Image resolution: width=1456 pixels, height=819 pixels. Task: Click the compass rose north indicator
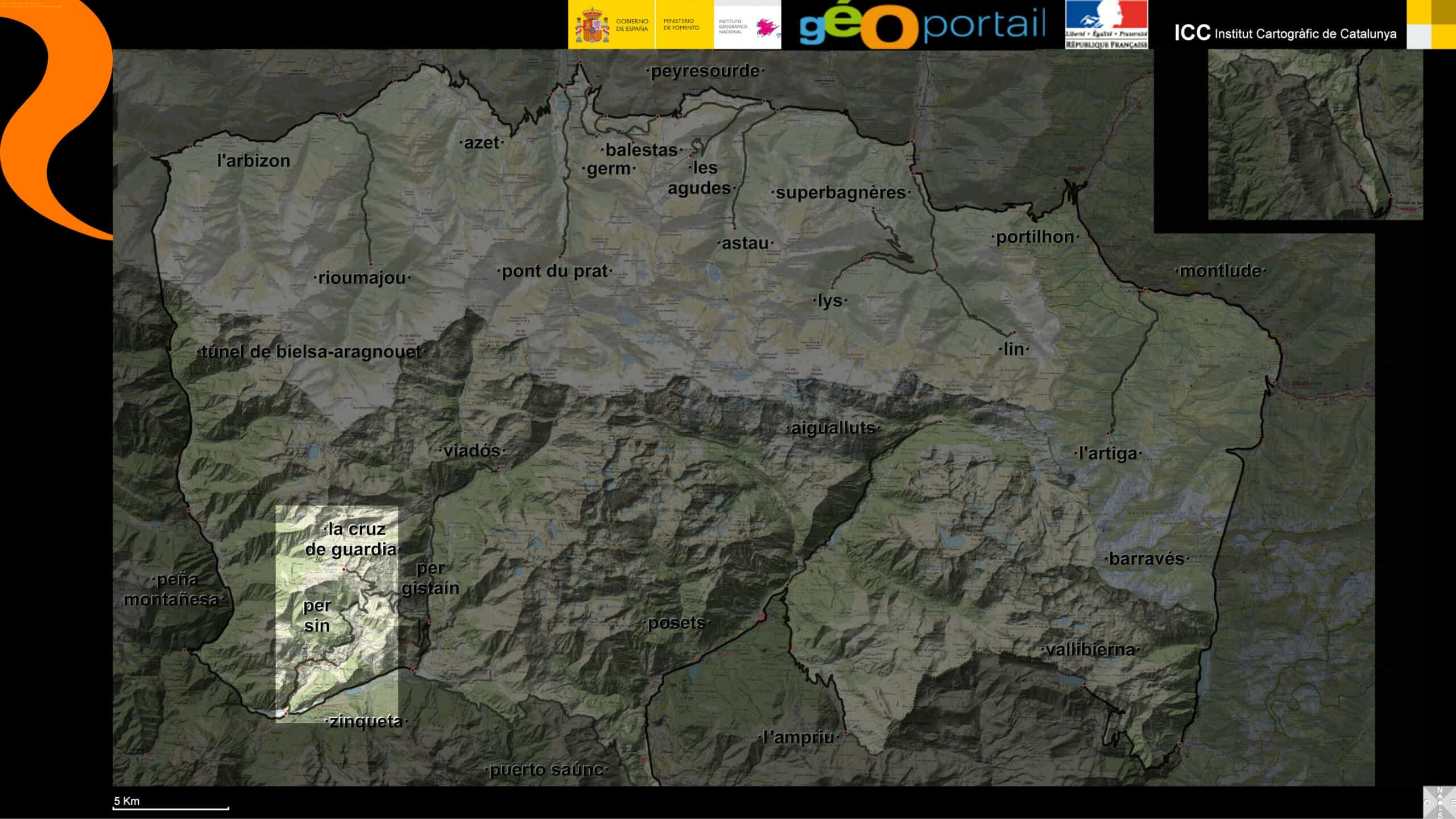tap(1440, 791)
